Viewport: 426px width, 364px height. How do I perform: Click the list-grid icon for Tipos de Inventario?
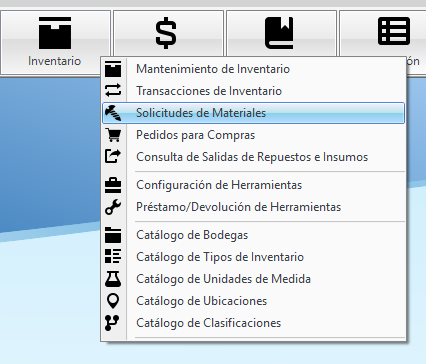[x=113, y=257]
